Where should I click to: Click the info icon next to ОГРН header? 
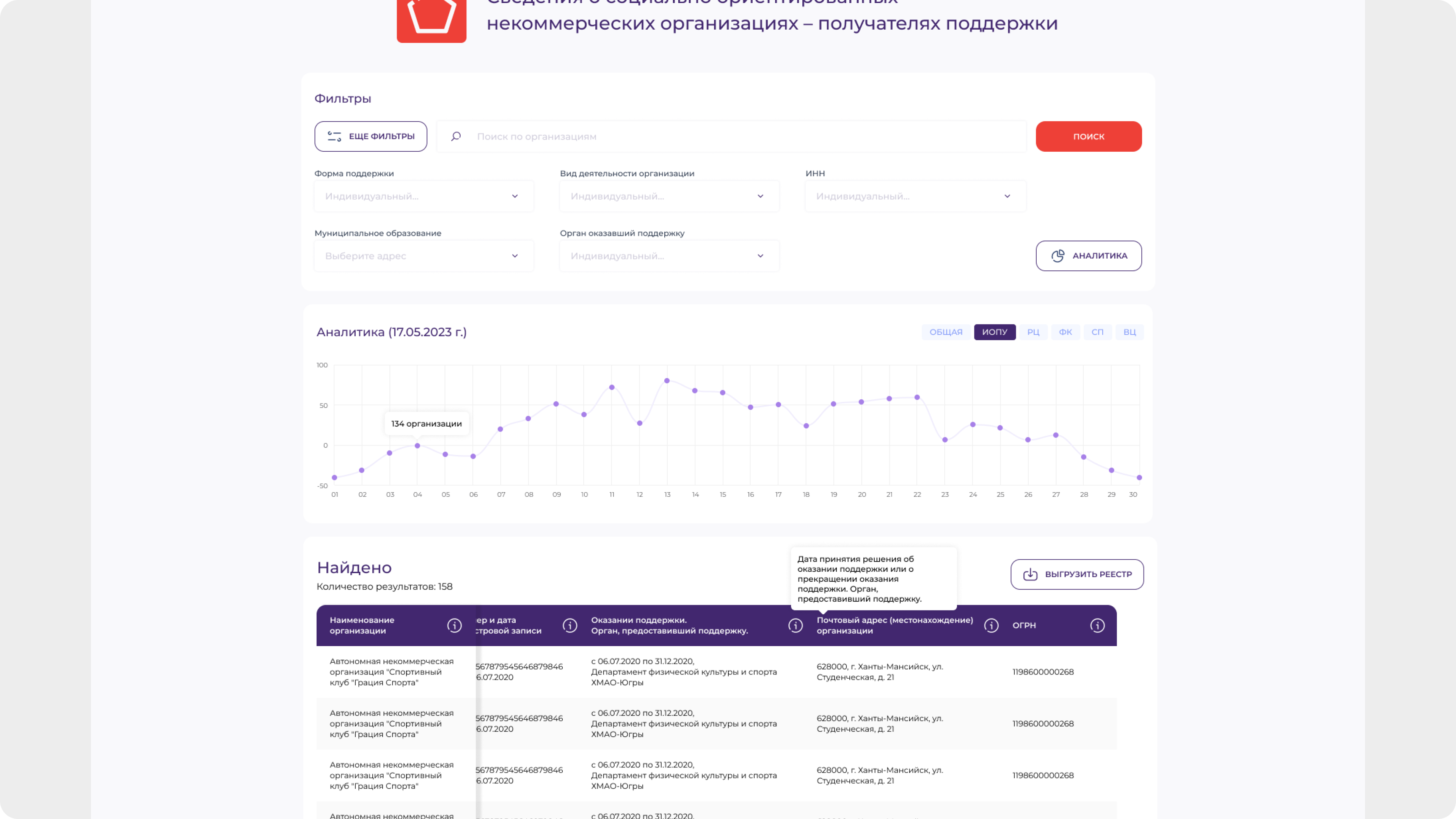[1097, 625]
